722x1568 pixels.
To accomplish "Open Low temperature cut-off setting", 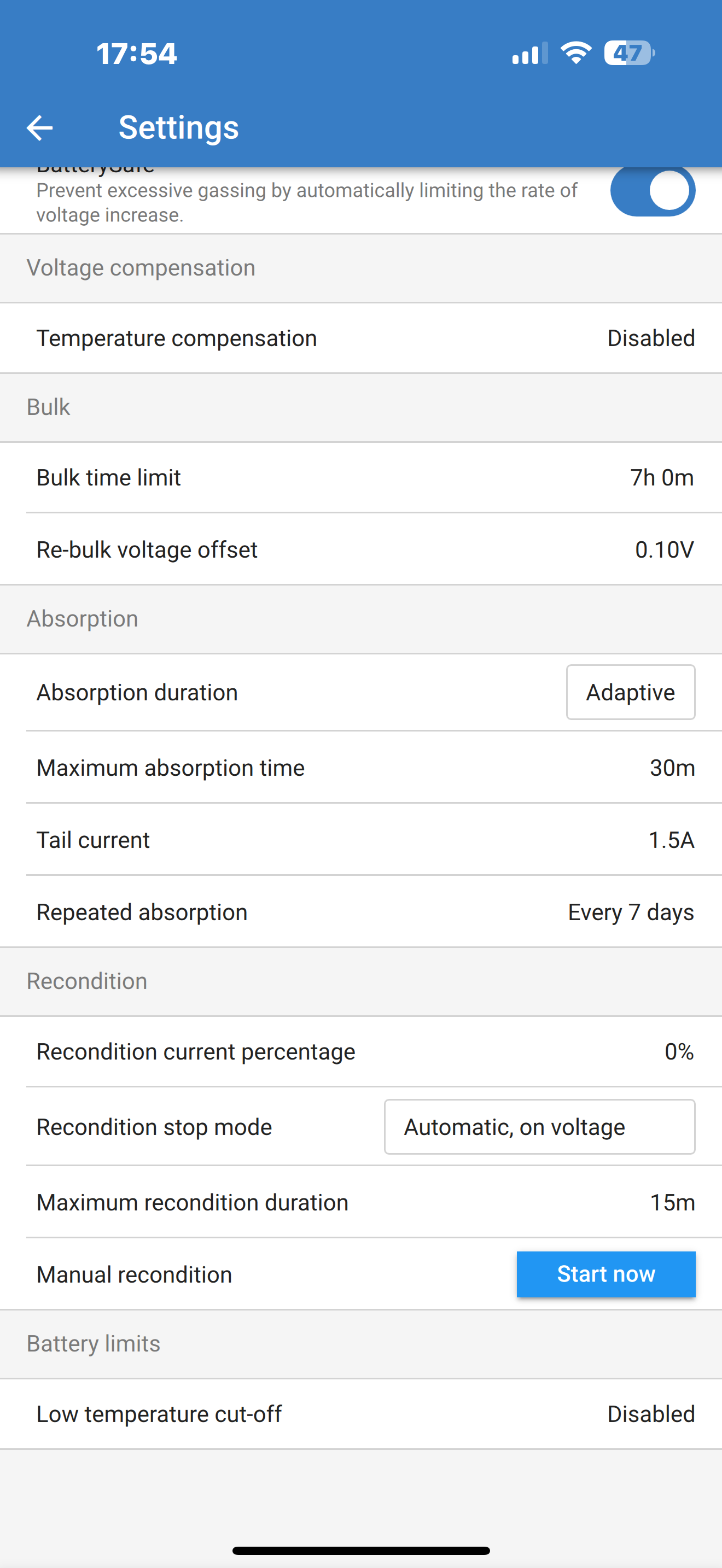I will 361,1413.
